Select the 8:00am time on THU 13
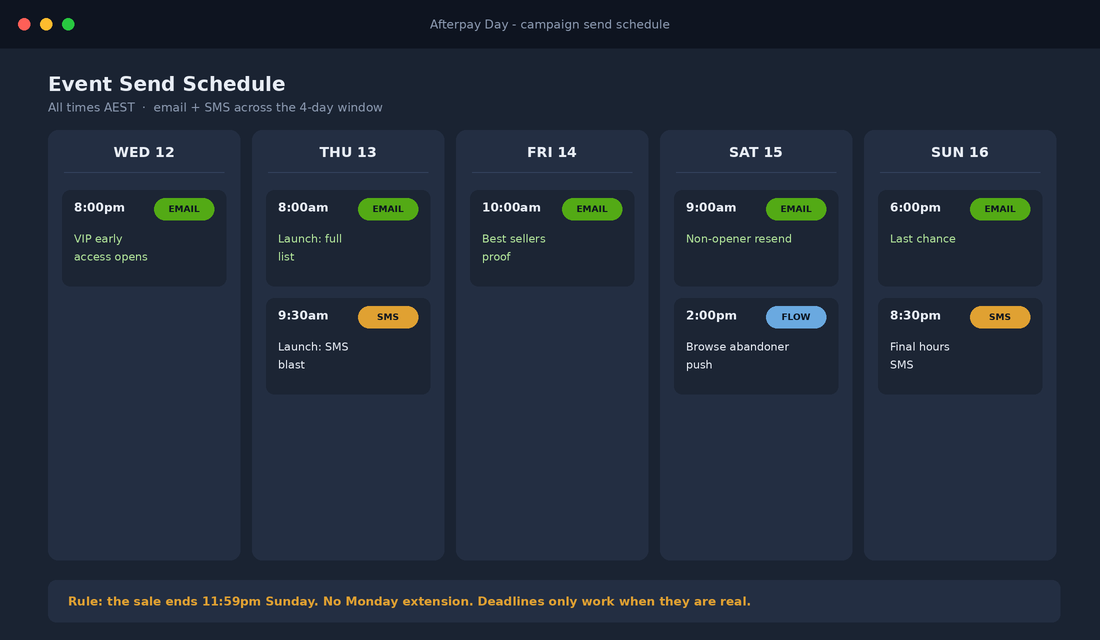Image resolution: width=1100 pixels, height=640 pixels. pos(303,208)
